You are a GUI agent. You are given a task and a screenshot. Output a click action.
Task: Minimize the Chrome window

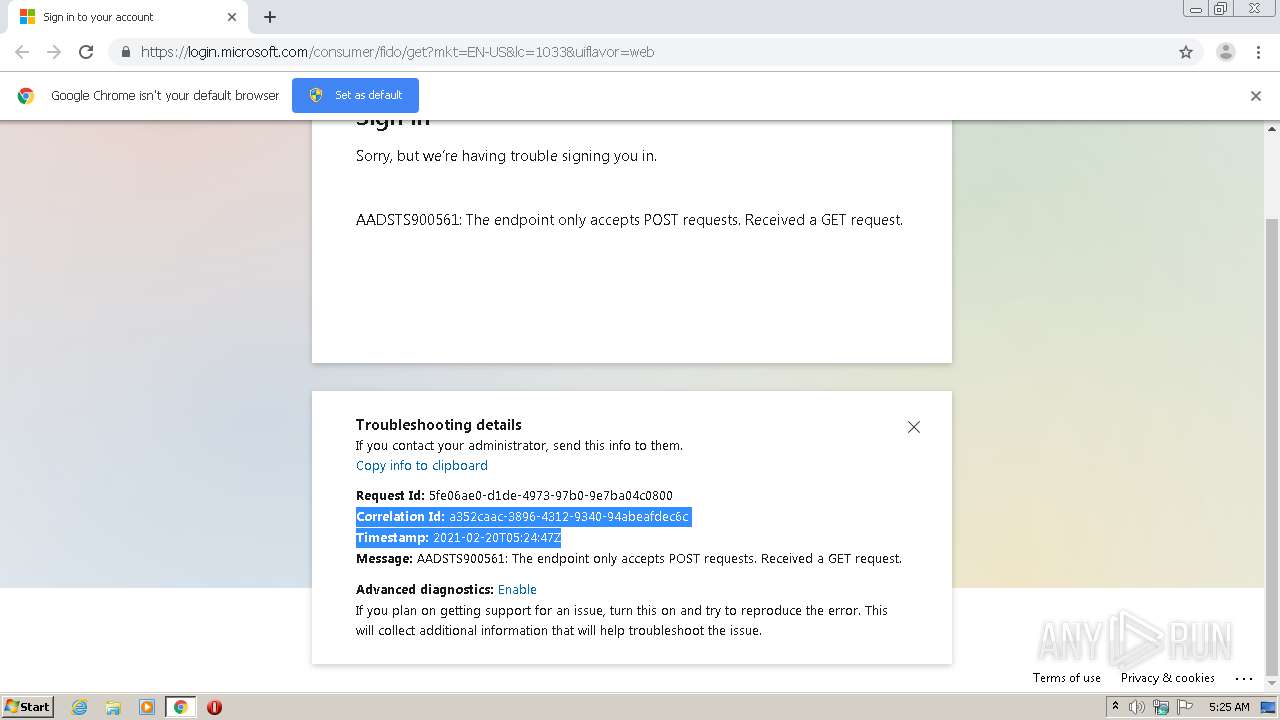pyautogui.click(x=1195, y=8)
